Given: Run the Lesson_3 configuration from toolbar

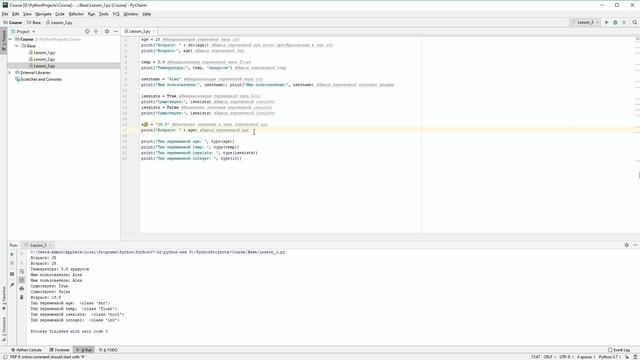Looking at the screenshot, I should click(x=607, y=22).
